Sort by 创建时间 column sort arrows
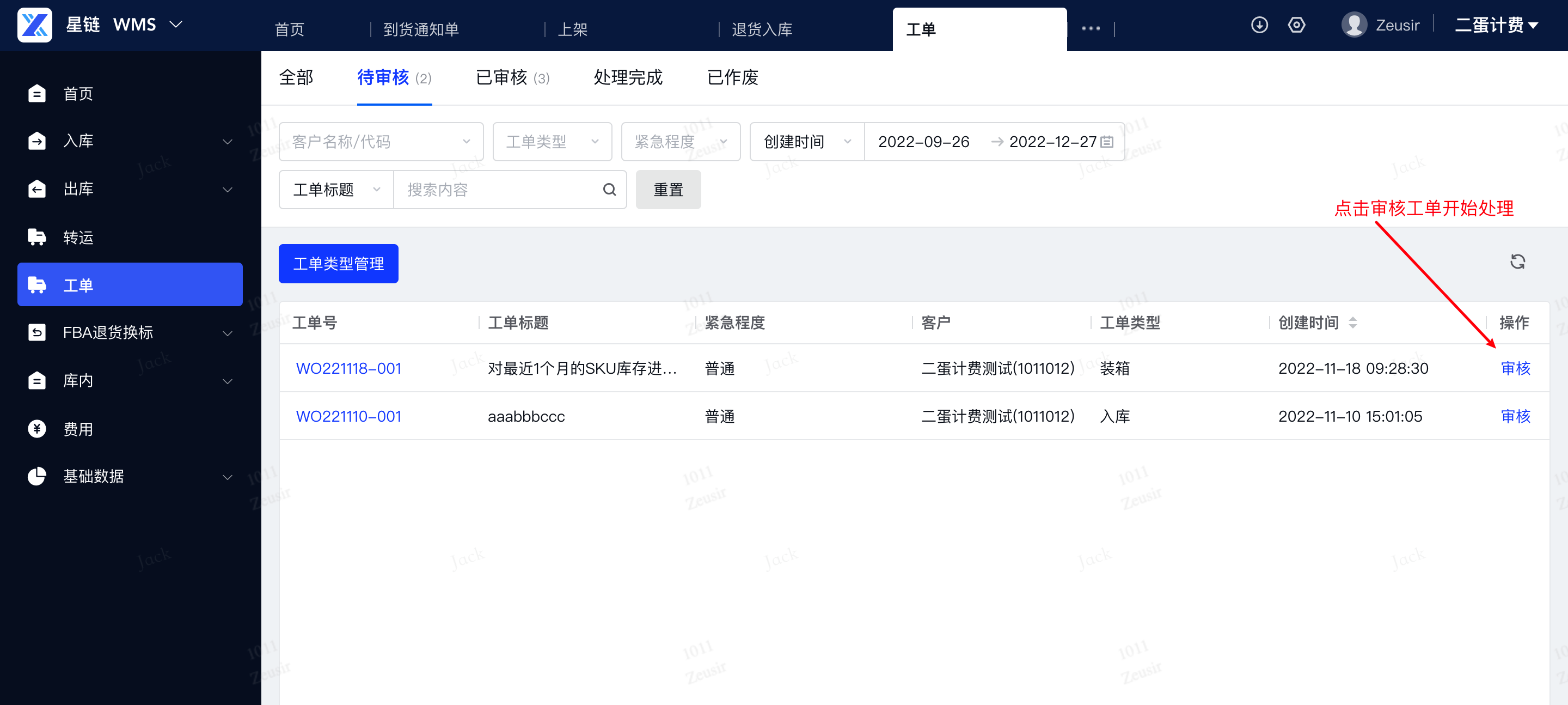The height and width of the screenshot is (705, 1568). tap(1352, 323)
